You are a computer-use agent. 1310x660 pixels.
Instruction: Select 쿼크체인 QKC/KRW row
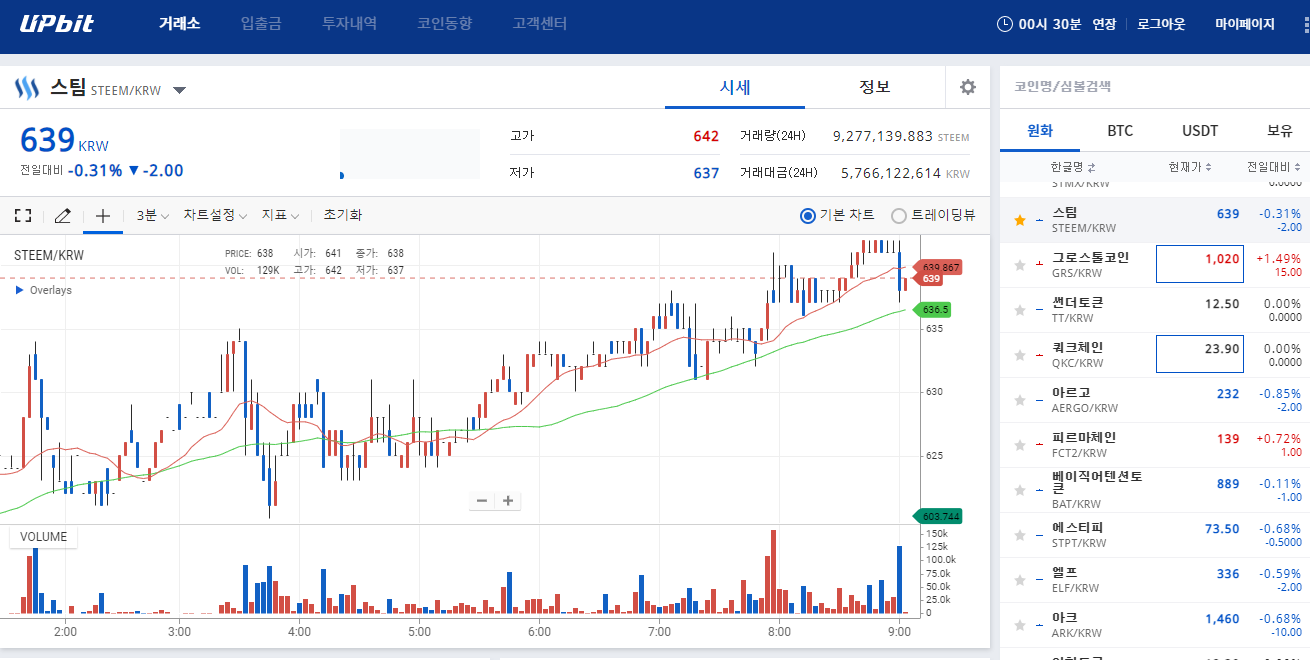1155,355
